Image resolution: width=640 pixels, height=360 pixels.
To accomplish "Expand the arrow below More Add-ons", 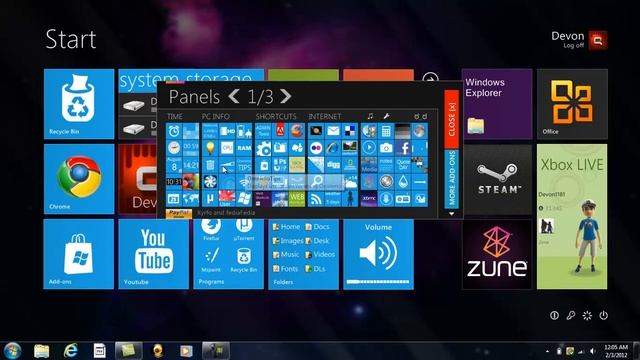I will [x=451, y=213].
